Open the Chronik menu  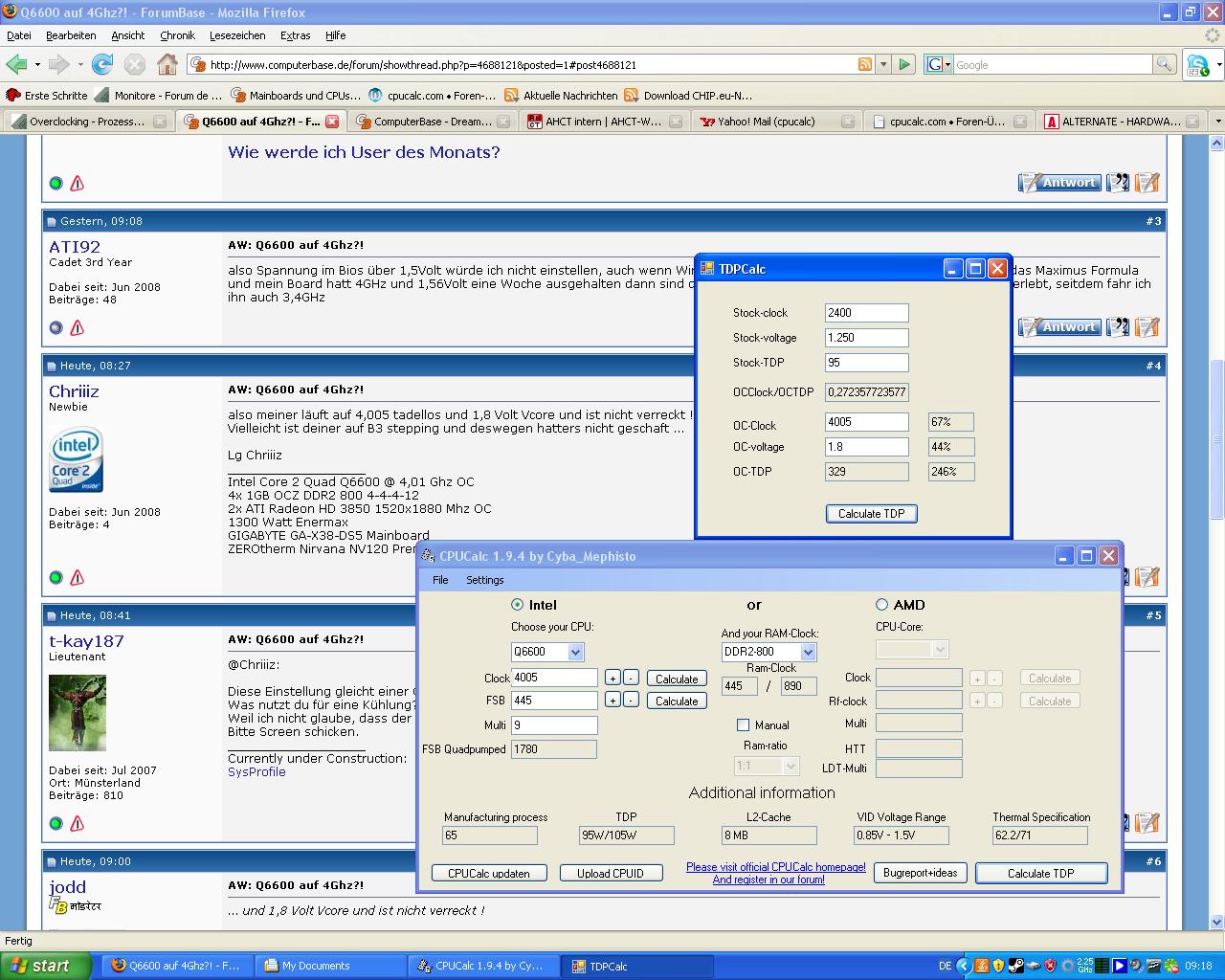pos(177,35)
